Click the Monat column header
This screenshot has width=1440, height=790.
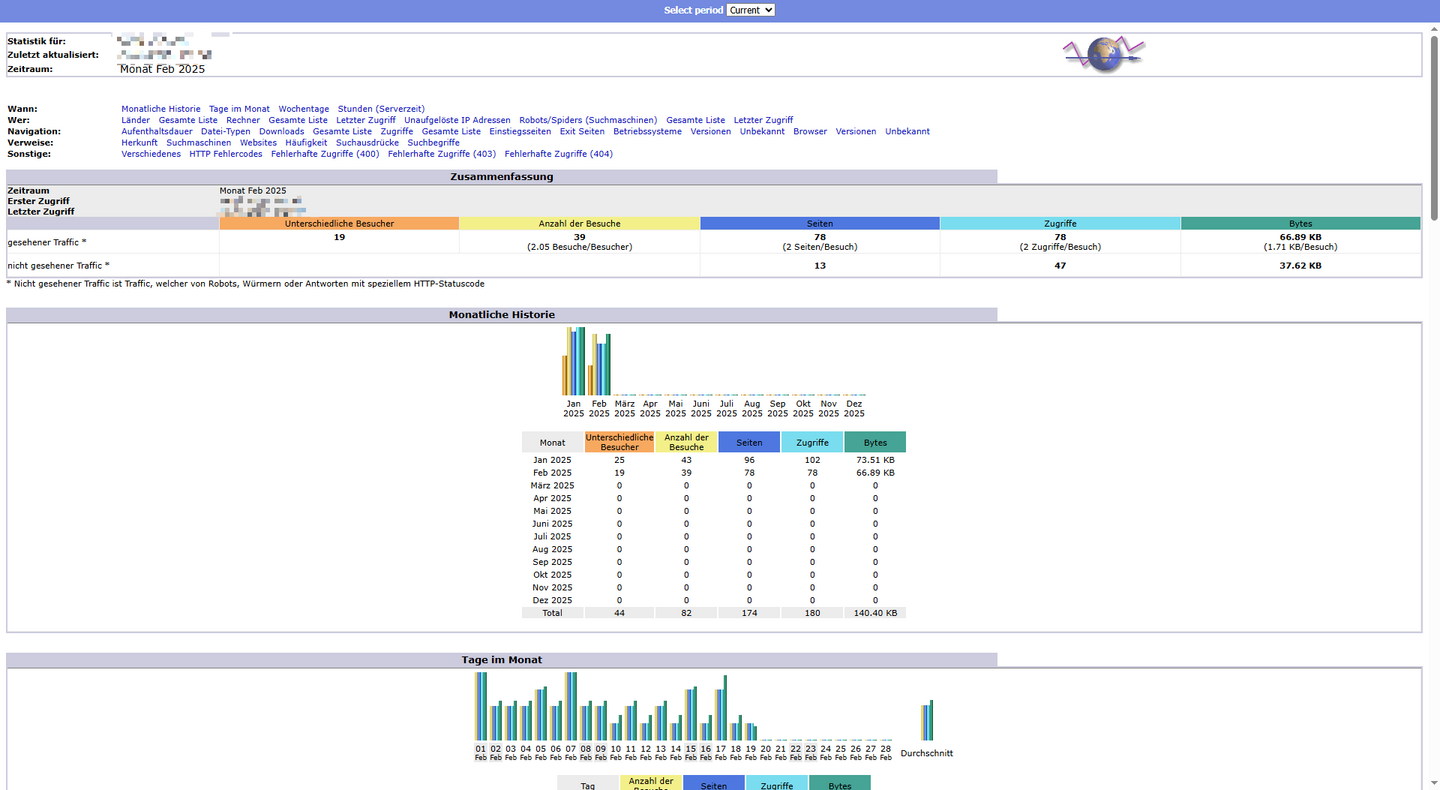click(552, 442)
